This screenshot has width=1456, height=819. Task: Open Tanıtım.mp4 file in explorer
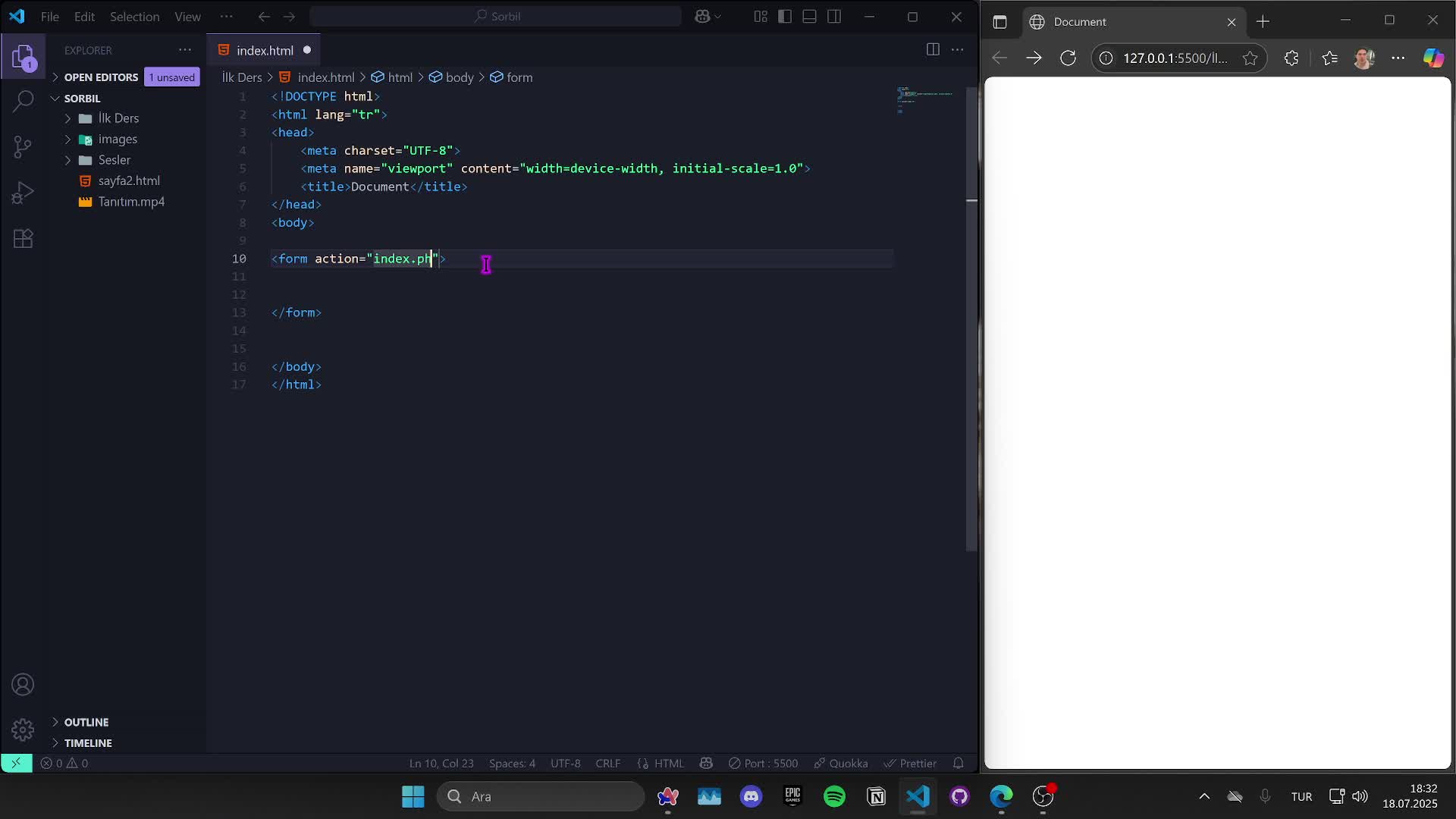tap(131, 202)
